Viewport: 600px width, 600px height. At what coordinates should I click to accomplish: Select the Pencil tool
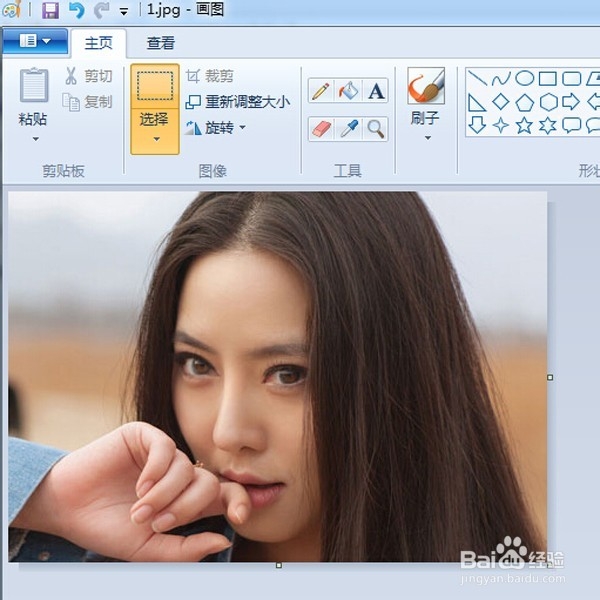(321, 91)
